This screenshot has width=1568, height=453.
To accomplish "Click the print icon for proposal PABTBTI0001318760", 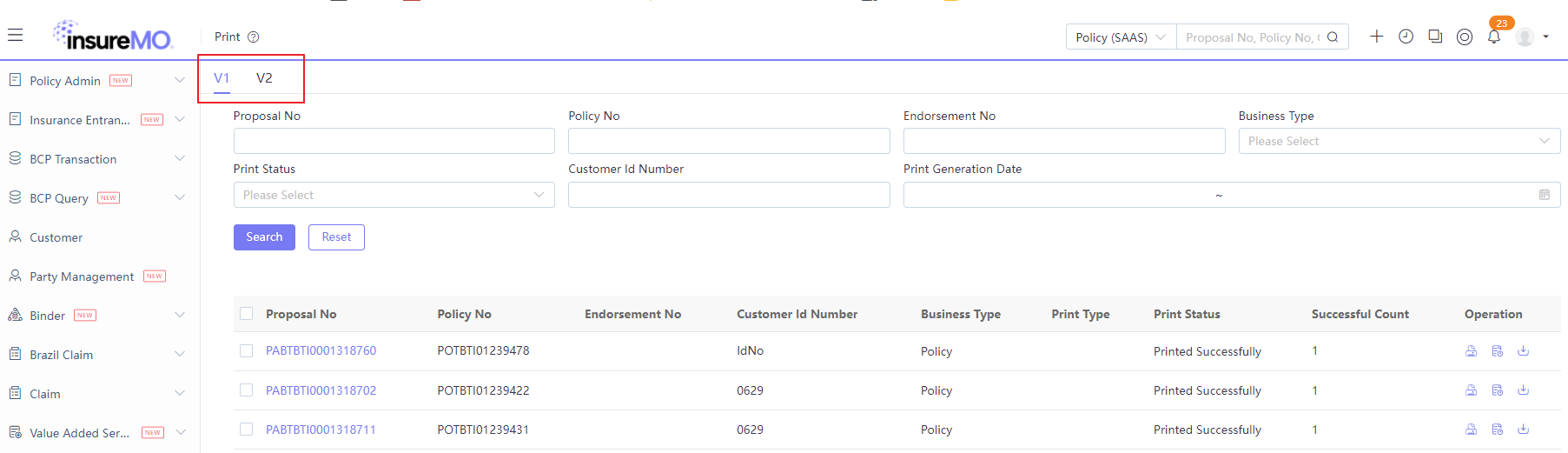I will (x=1471, y=351).
